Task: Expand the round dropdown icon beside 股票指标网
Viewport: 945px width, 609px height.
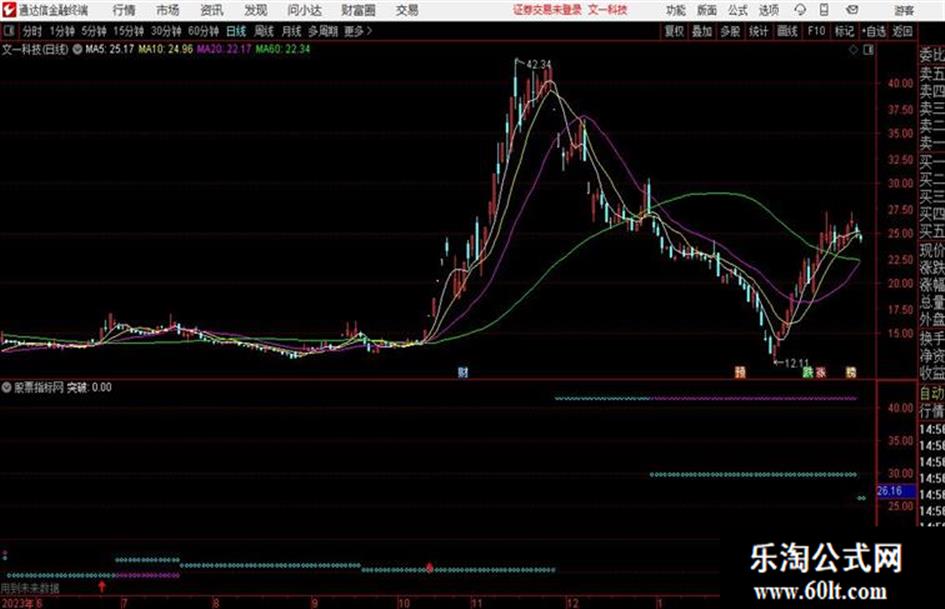Action: 7,387
